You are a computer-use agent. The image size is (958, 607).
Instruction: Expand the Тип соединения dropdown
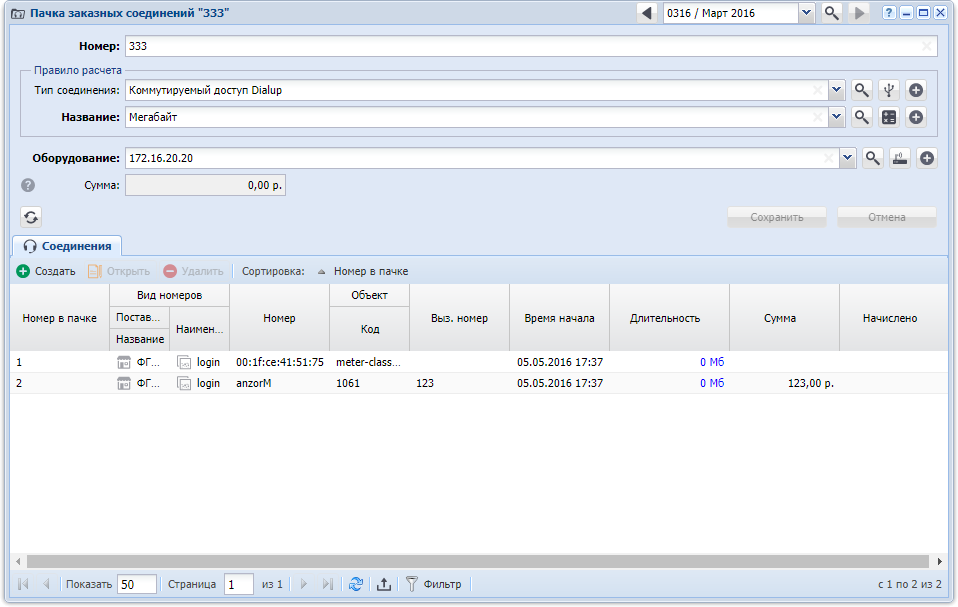coord(836,90)
